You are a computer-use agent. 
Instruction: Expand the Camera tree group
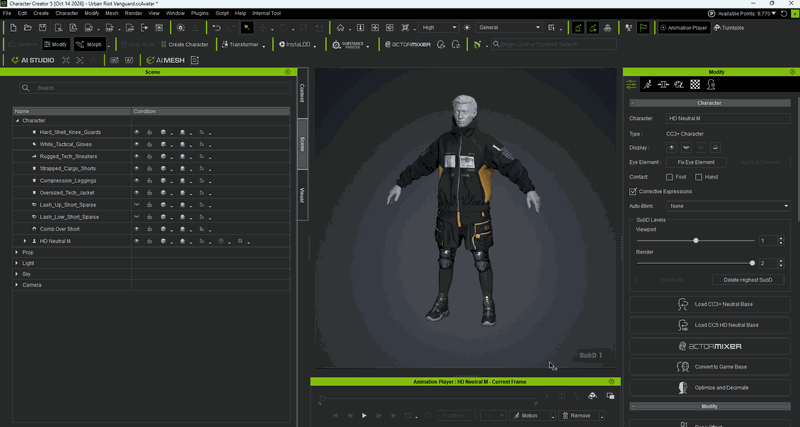click(17, 285)
